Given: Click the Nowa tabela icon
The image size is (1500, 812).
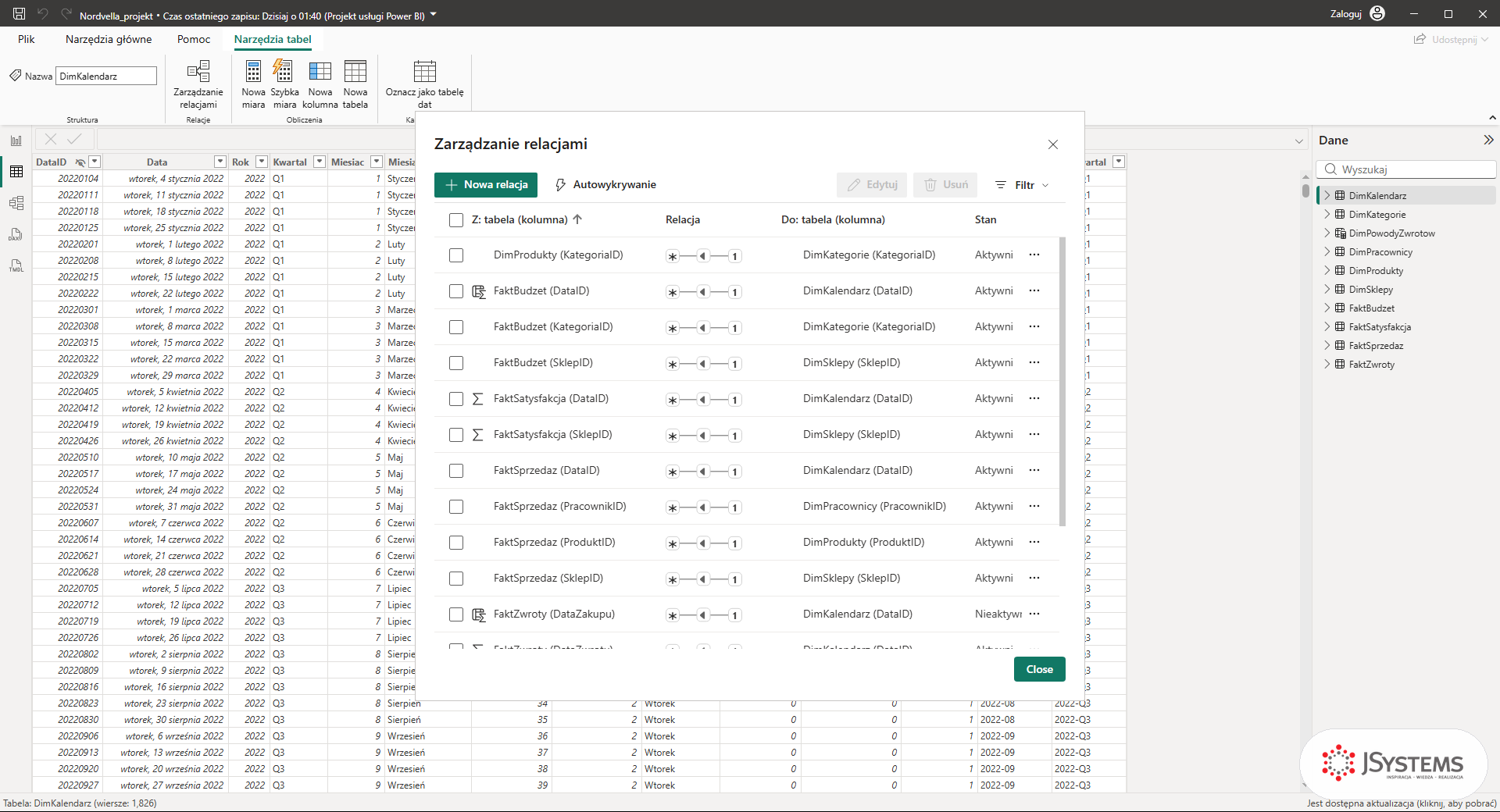Looking at the screenshot, I should point(355,71).
